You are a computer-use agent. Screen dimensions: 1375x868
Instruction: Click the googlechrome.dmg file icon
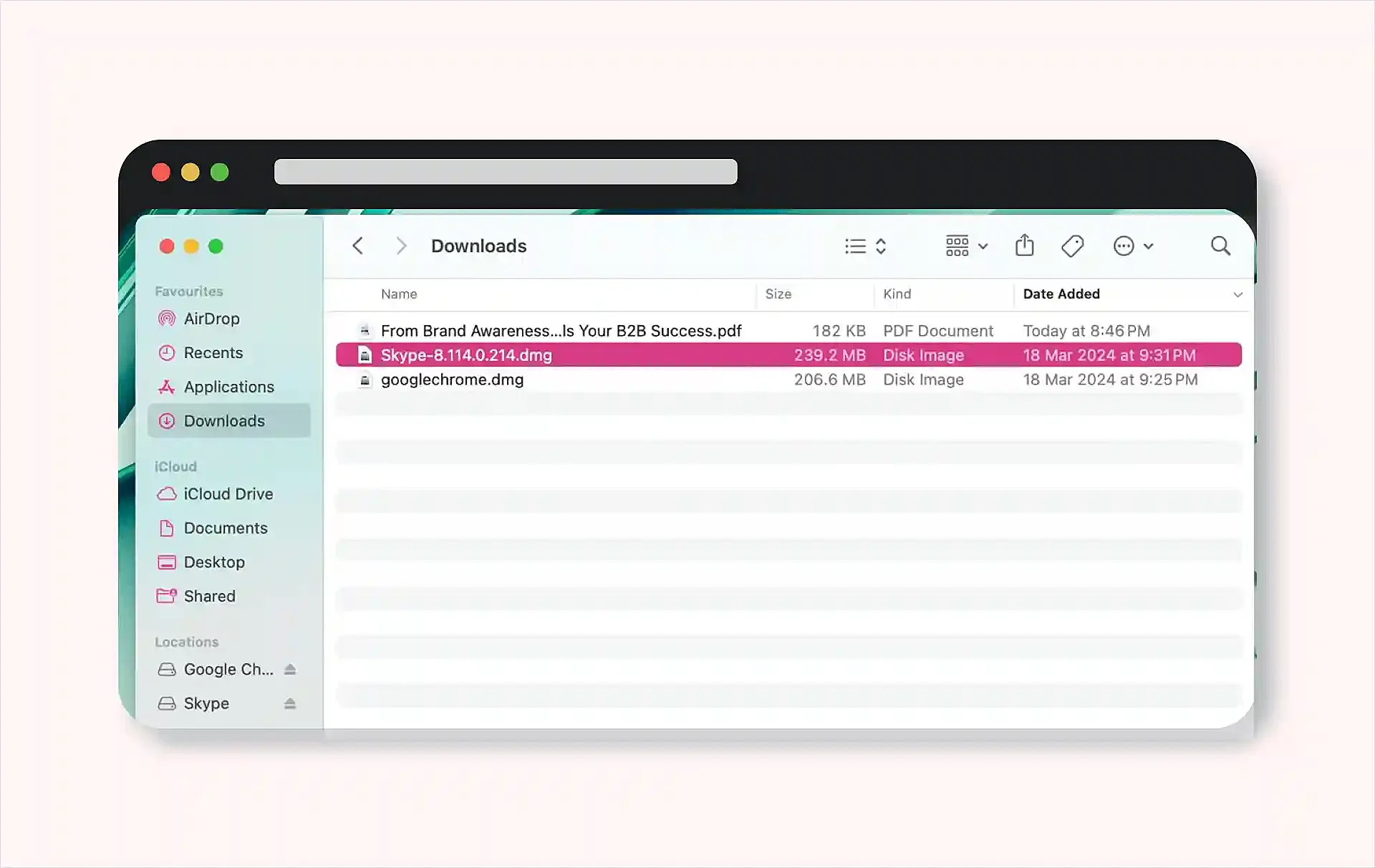pos(365,380)
